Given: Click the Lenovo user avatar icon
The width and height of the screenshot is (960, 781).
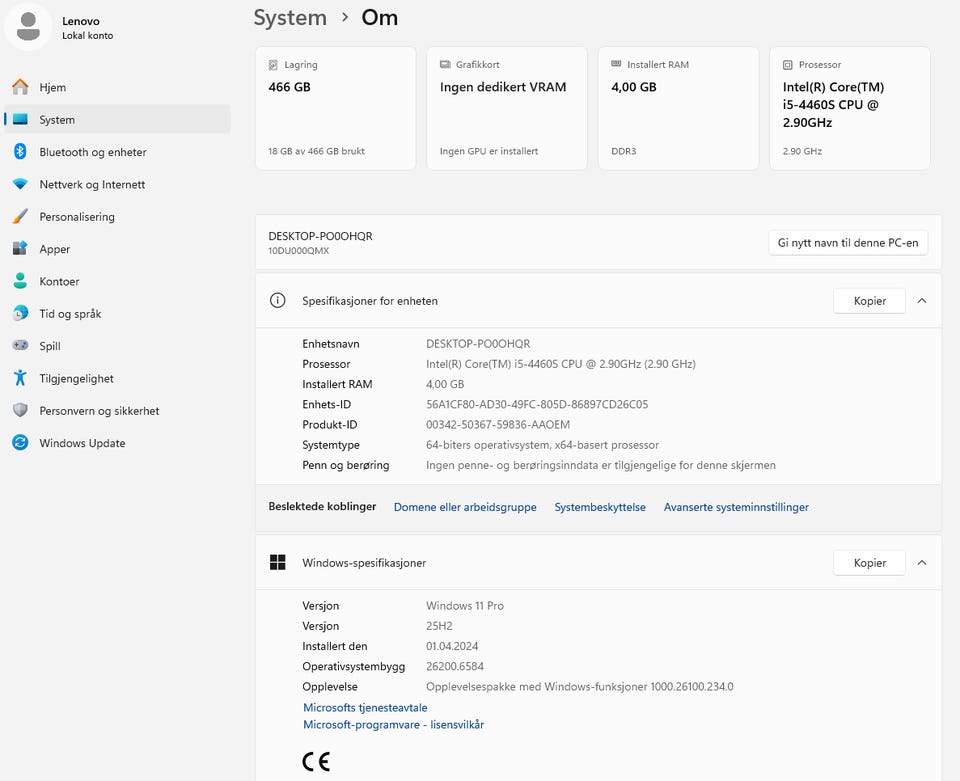Looking at the screenshot, I should point(28,27).
